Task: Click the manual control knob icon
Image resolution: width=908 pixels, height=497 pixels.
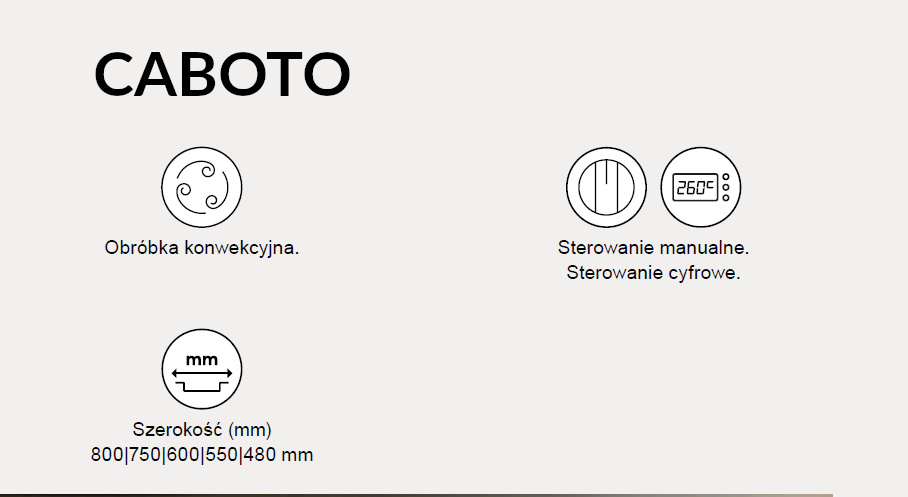Action: [x=606, y=188]
